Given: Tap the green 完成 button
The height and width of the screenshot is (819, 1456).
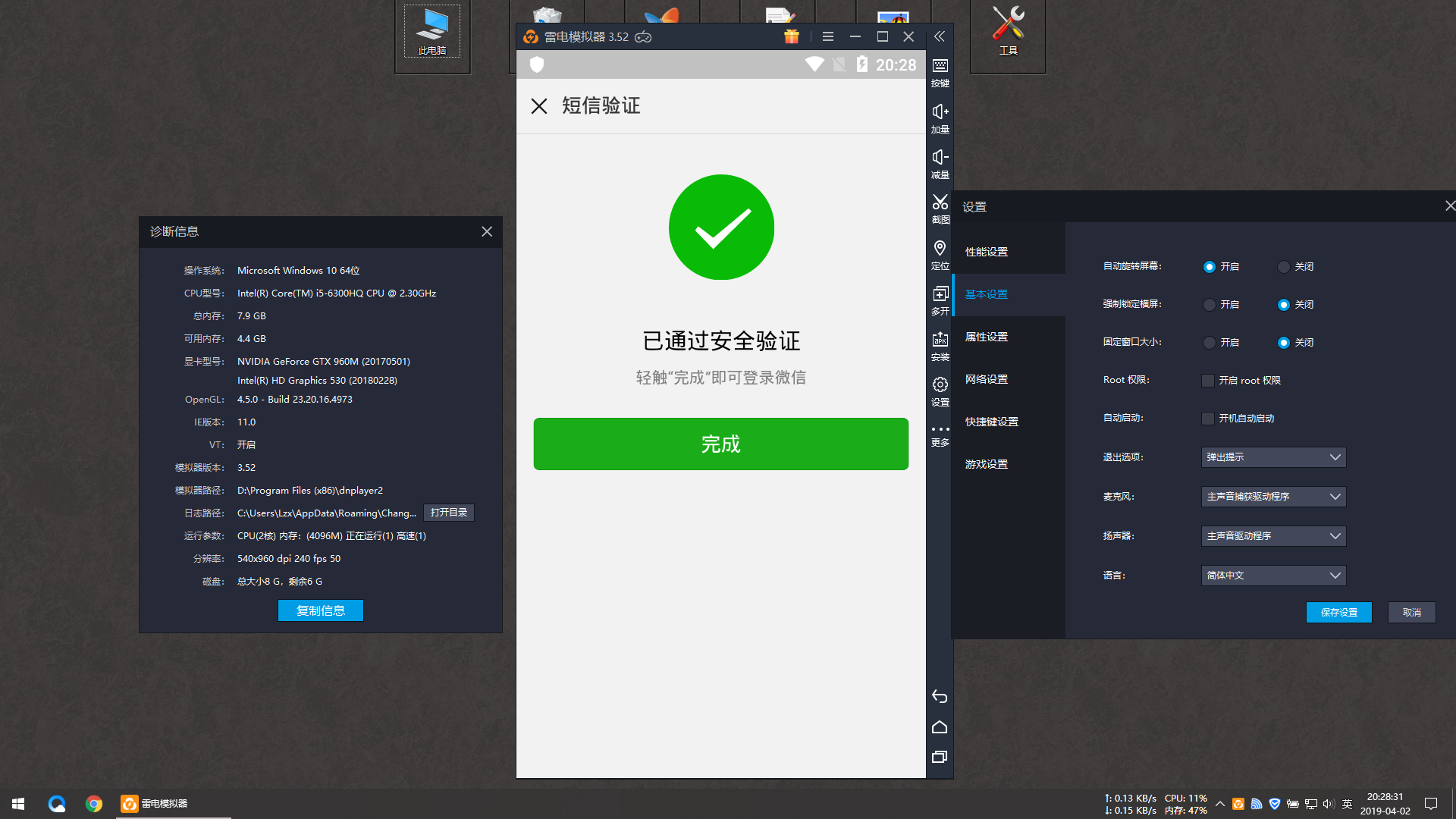Looking at the screenshot, I should pos(720,444).
